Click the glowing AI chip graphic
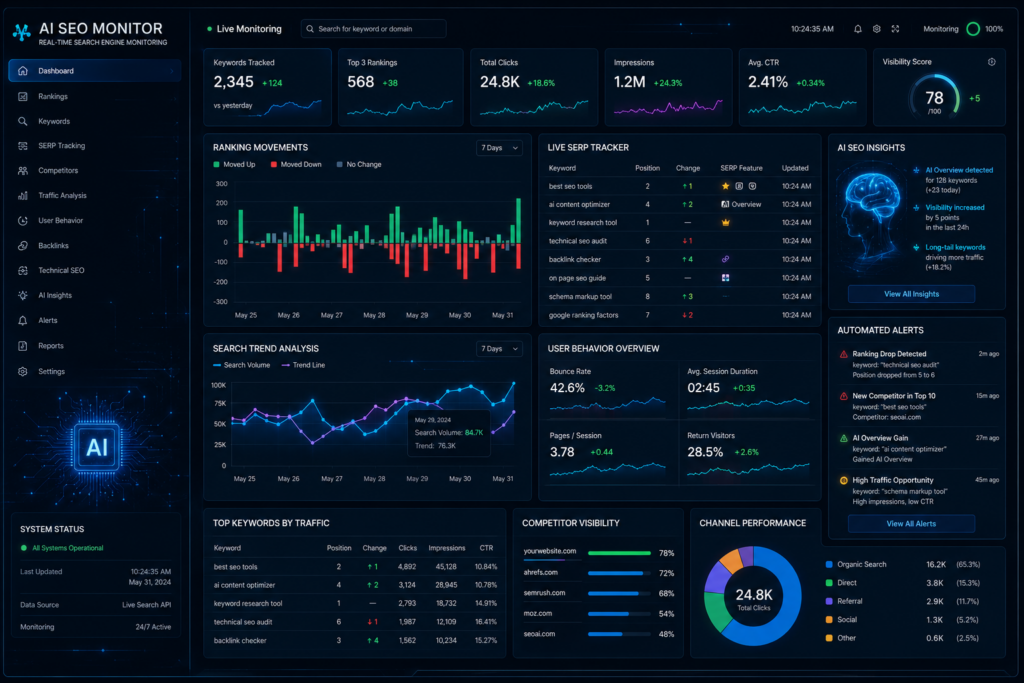Image resolution: width=1024 pixels, height=683 pixels. click(x=97, y=447)
